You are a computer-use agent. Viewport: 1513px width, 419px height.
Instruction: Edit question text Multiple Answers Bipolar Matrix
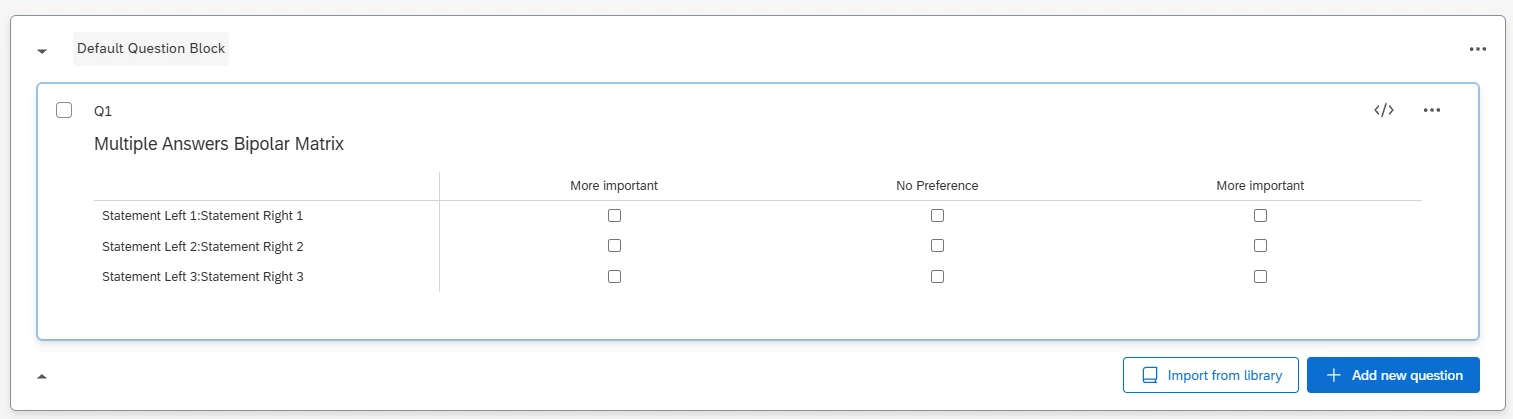(x=219, y=144)
